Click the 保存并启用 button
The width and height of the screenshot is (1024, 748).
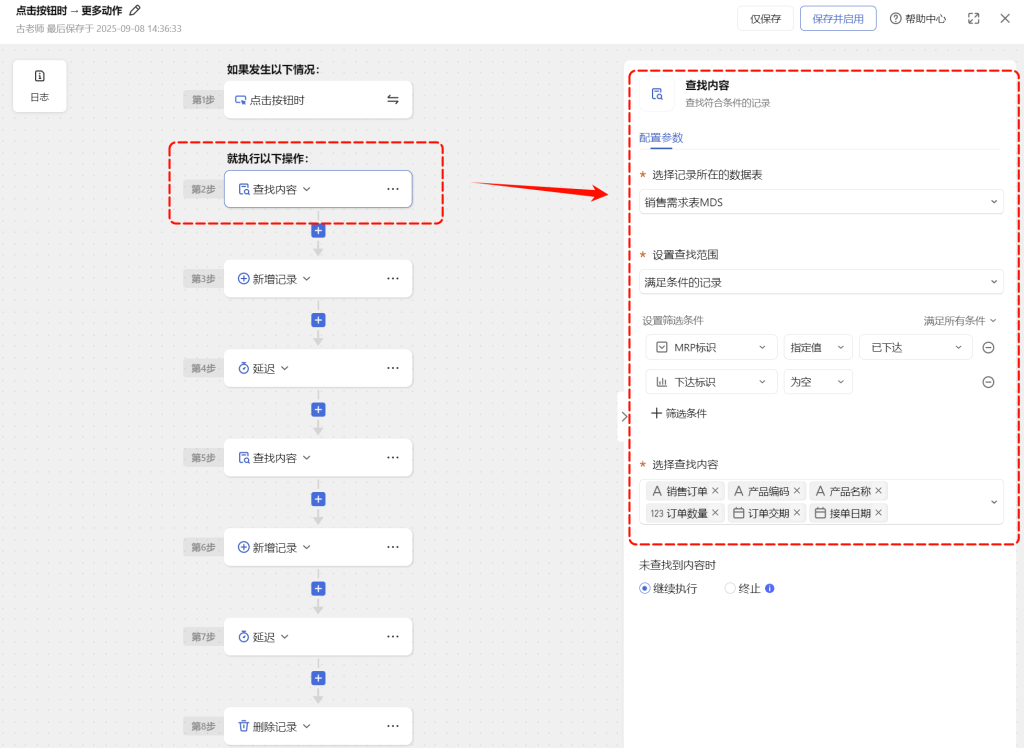838,19
